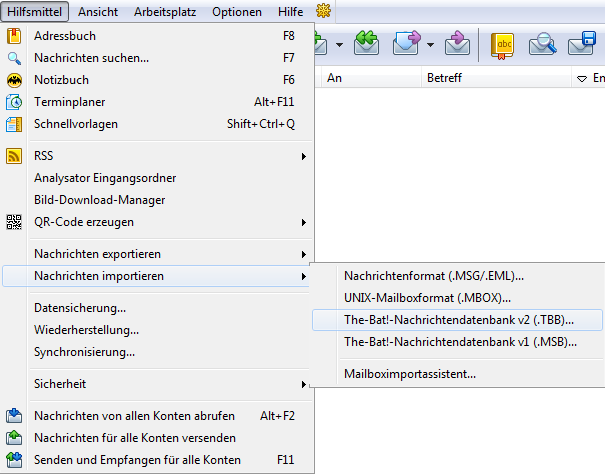
Task: Open the Arbeitsplatz menu
Action: pos(165,12)
